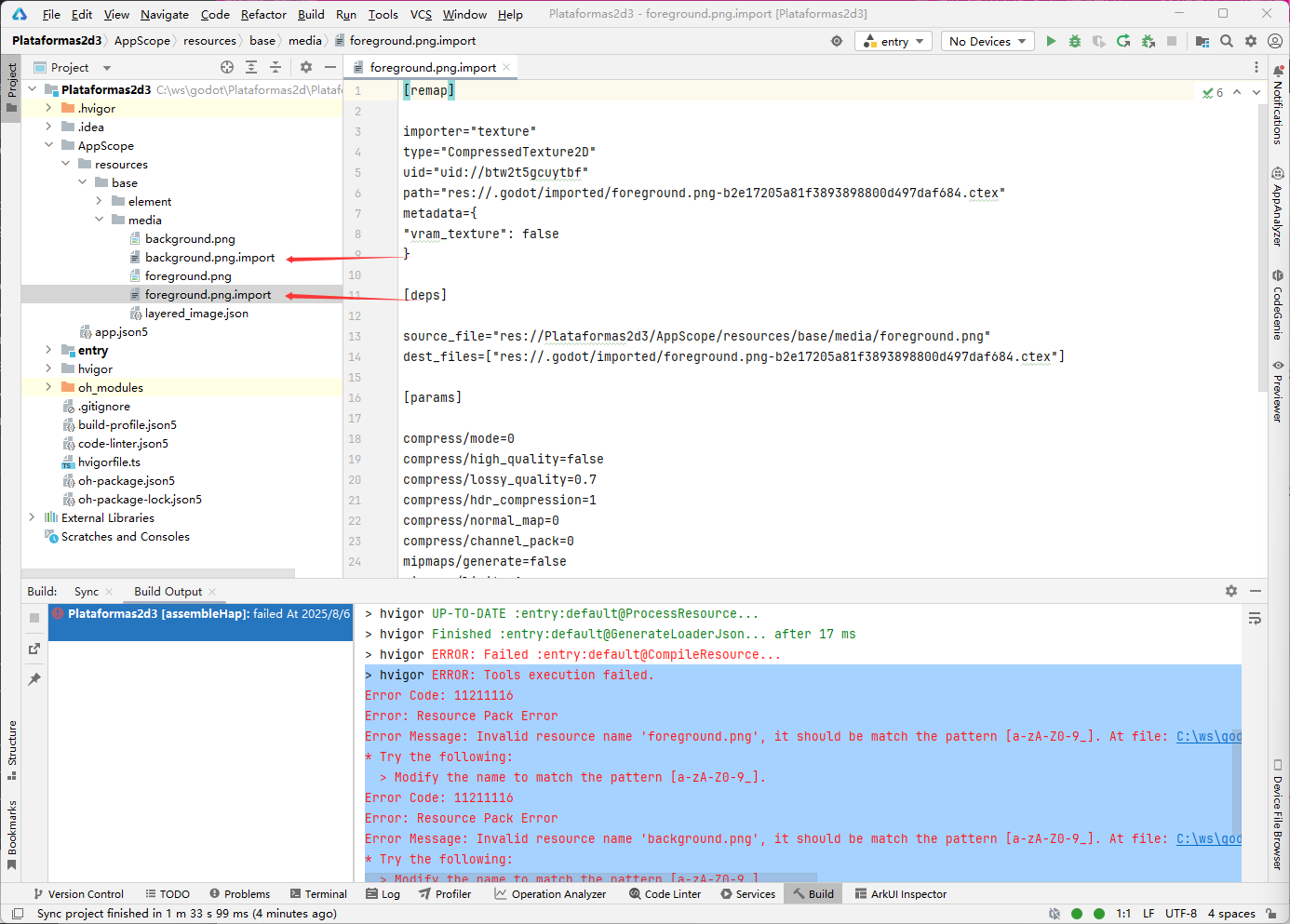
Task: Open Build panel settings gear
Action: [1231, 591]
